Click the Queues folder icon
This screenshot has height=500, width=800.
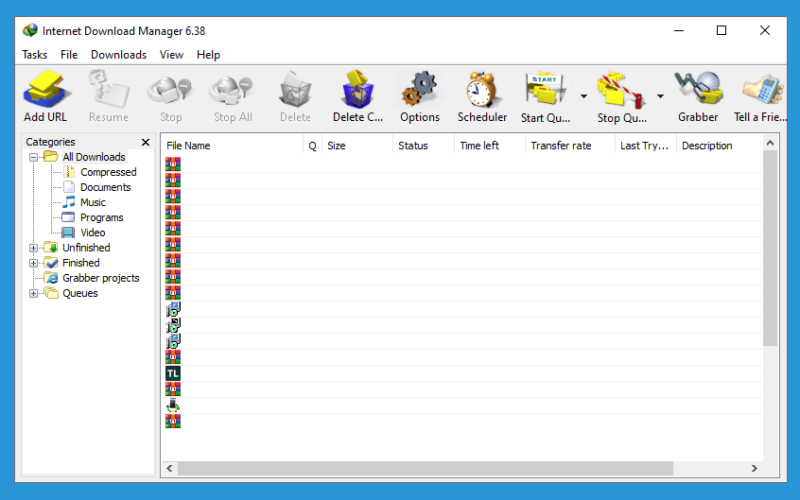tap(51, 293)
